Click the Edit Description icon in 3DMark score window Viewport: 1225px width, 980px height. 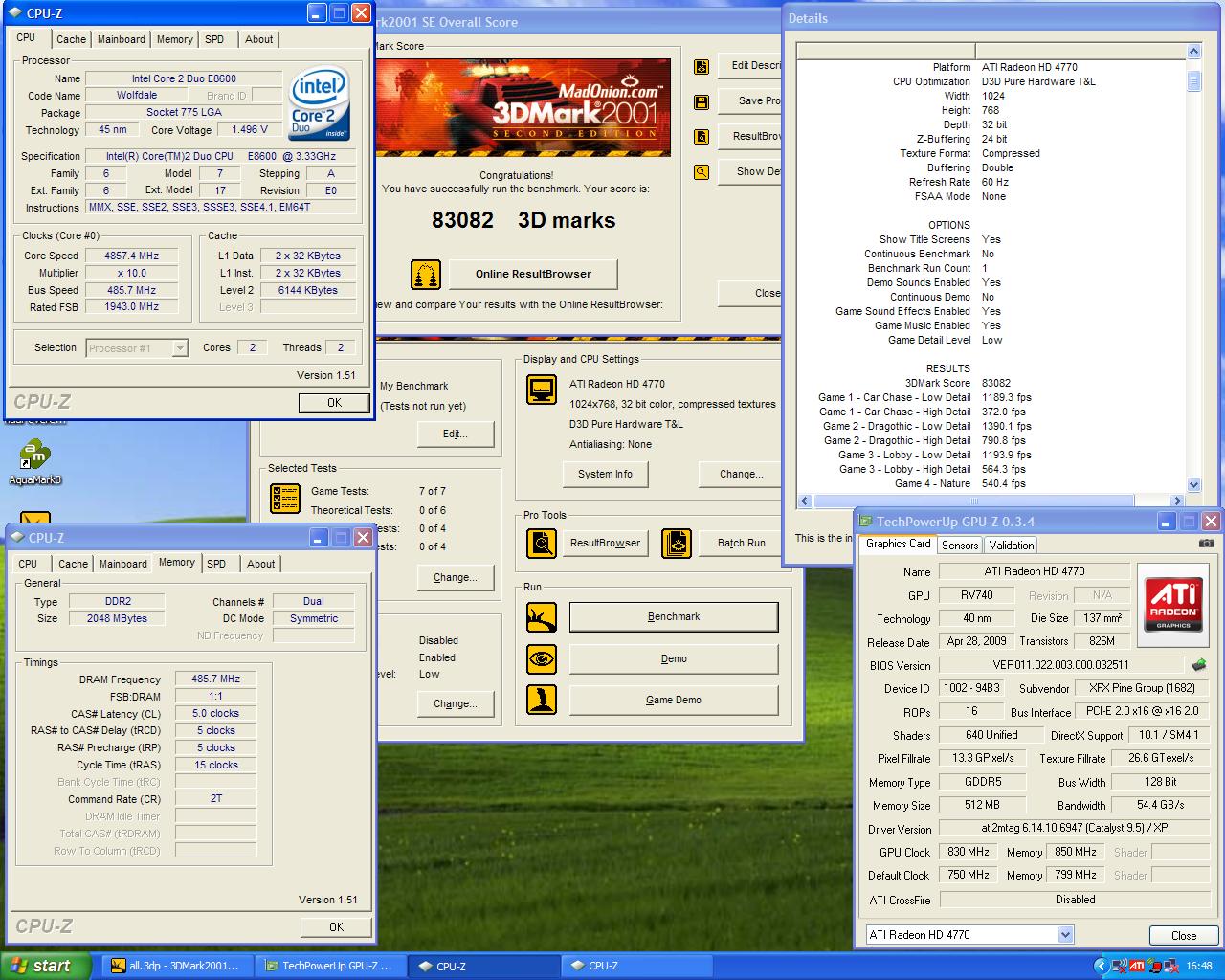(702, 67)
